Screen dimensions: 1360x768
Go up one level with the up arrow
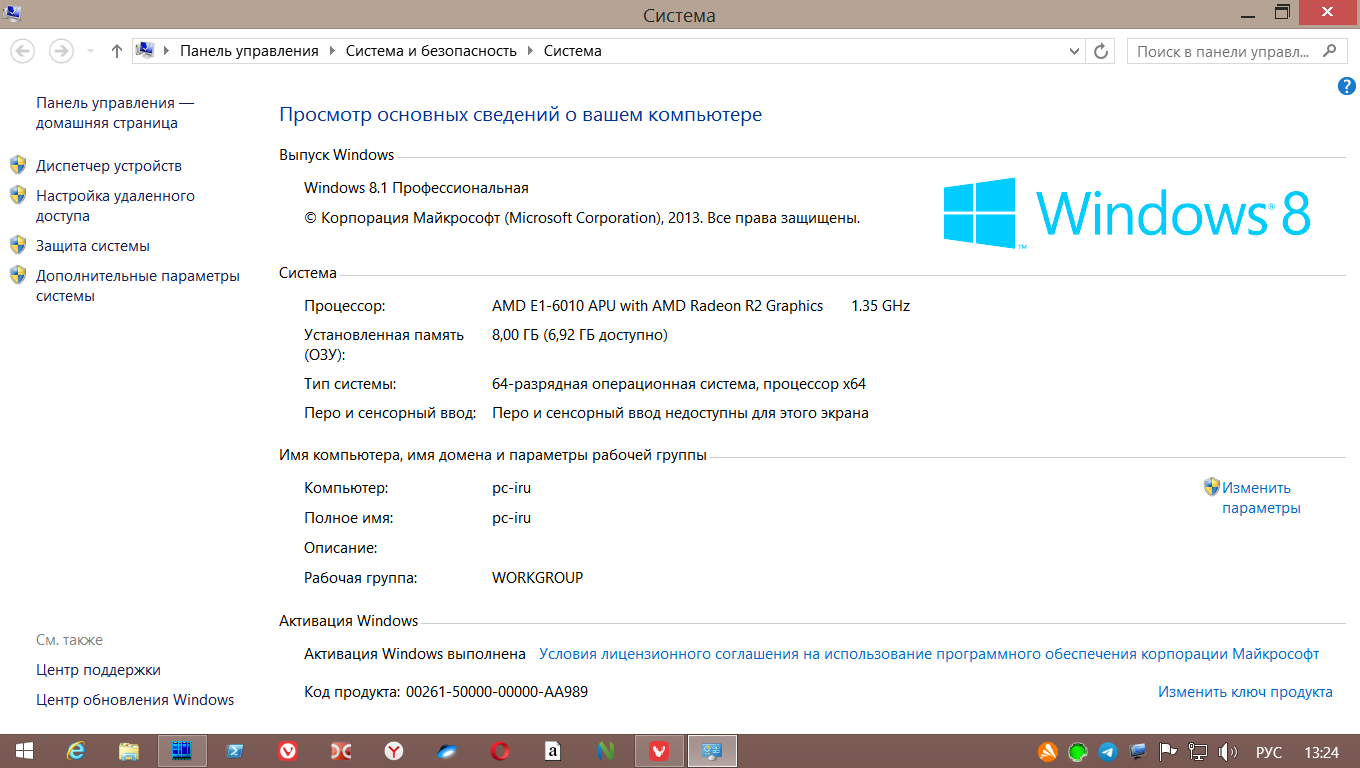pyautogui.click(x=117, y=51)
